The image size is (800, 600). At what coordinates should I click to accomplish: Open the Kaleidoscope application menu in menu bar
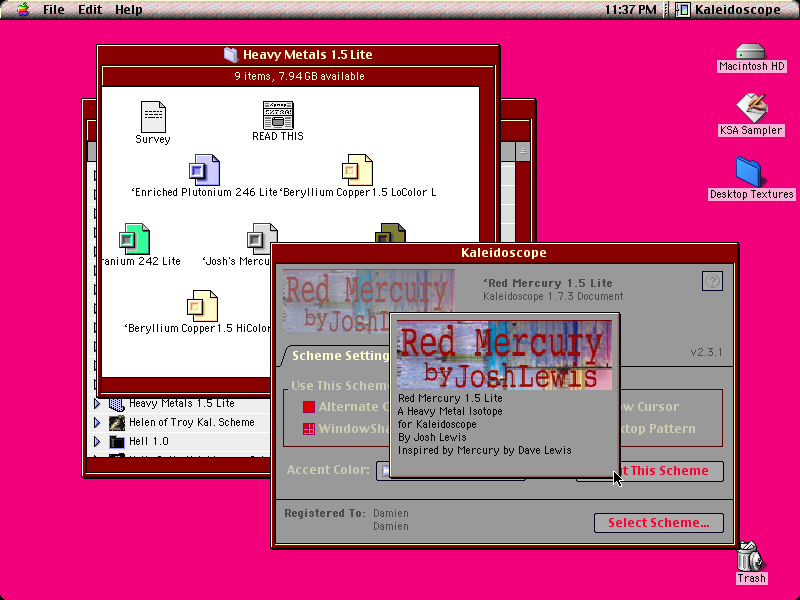729,9
